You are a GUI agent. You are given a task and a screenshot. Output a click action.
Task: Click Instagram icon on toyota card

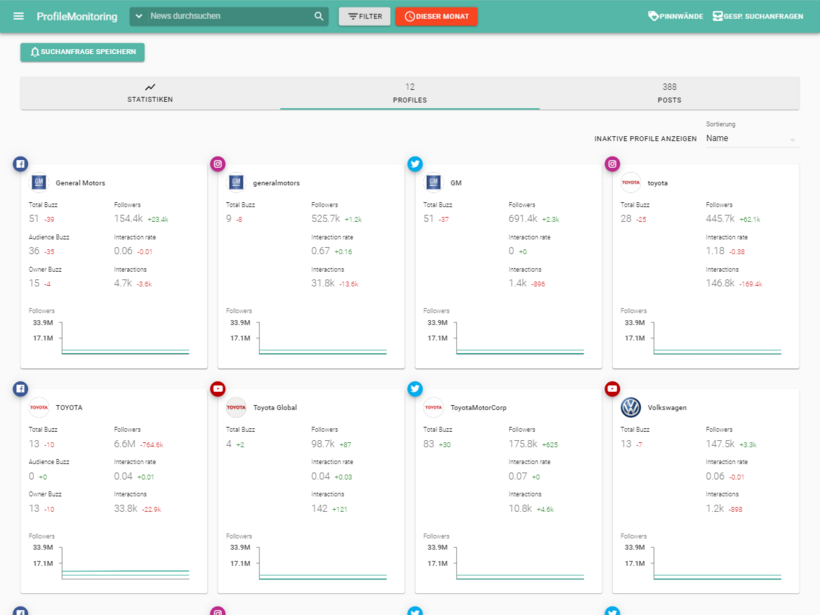click(612, 164)
